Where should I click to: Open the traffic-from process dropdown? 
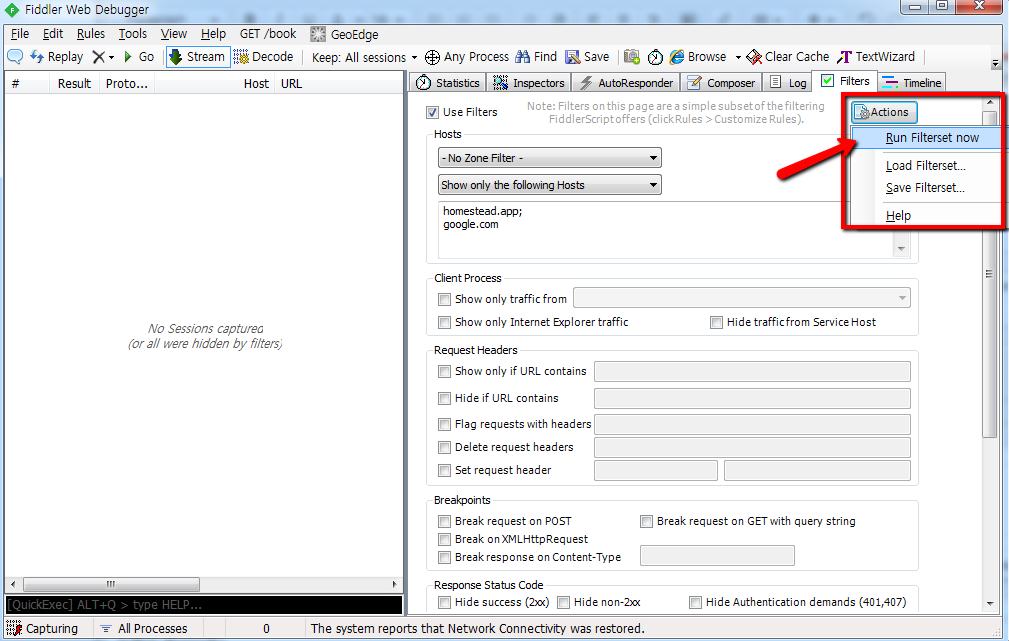pyautogui.click(x=742, y=298)
